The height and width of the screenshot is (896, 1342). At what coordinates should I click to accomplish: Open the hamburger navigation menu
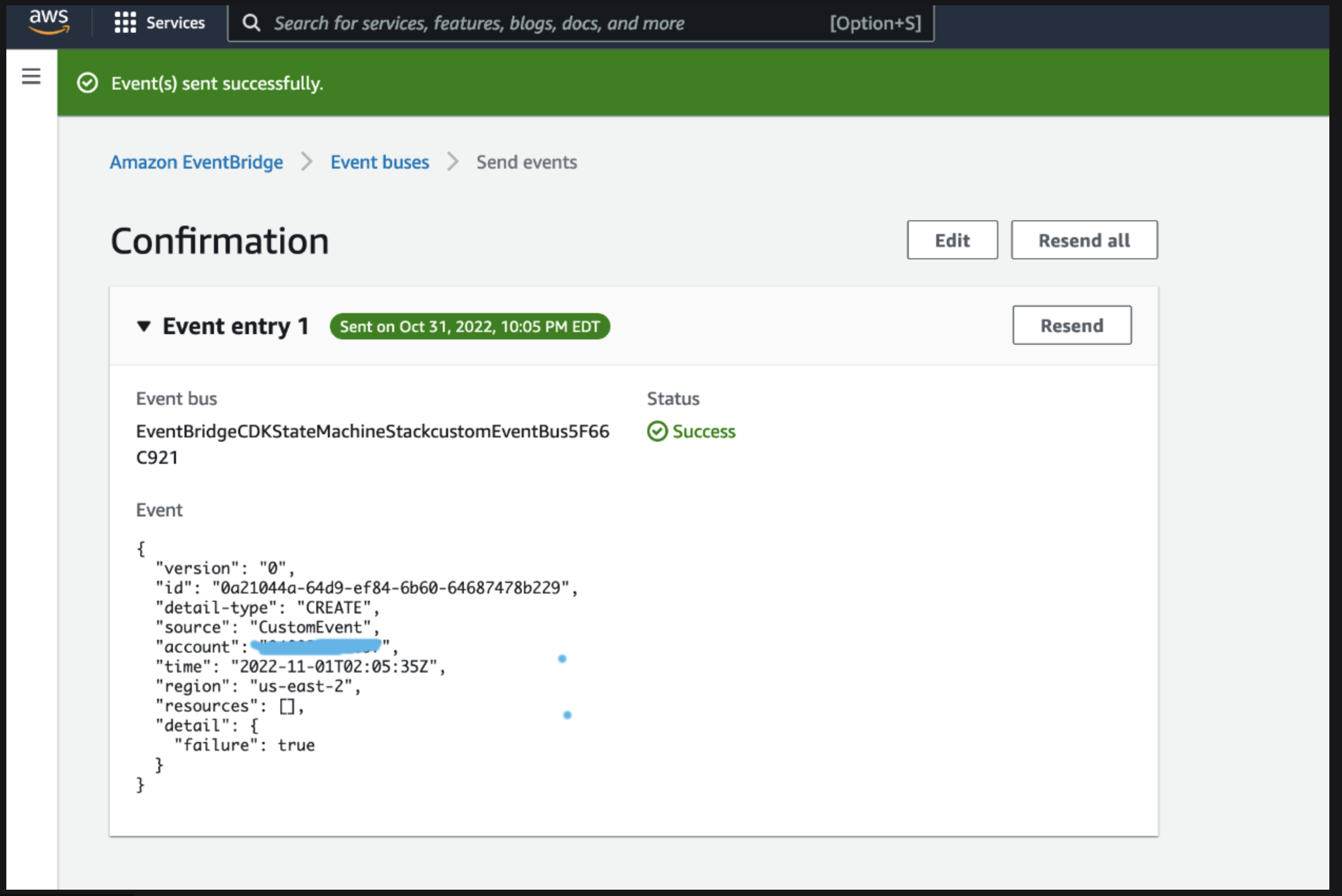tap(32, 76)
